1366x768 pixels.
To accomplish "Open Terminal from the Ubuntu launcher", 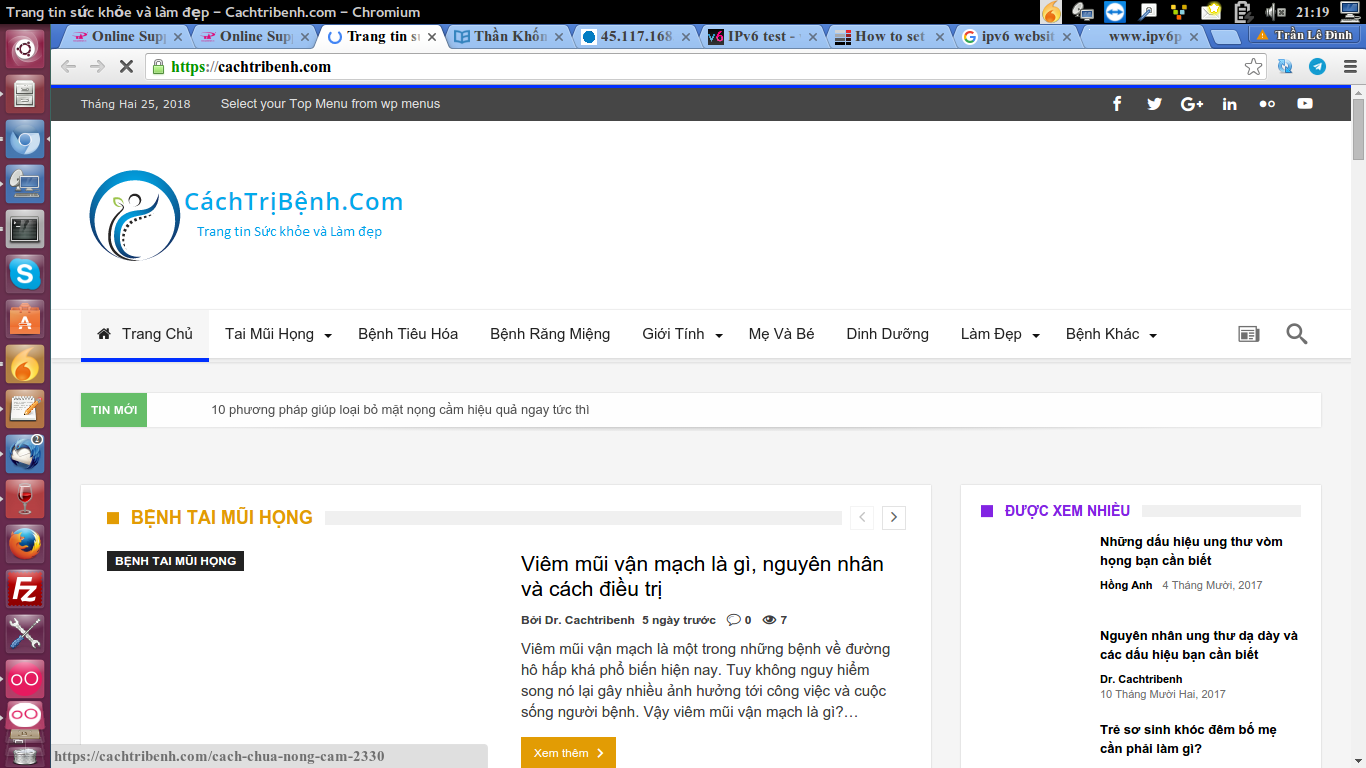I will (x=25, y=228).
